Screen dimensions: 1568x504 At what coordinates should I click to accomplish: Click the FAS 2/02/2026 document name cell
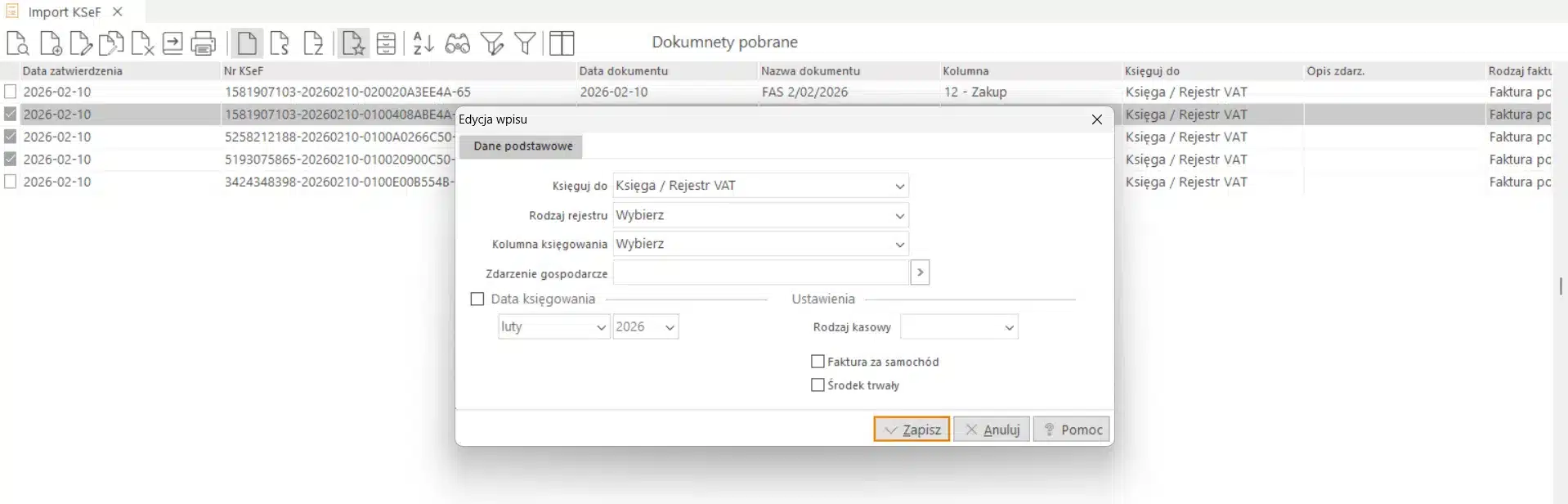point(804,92)
